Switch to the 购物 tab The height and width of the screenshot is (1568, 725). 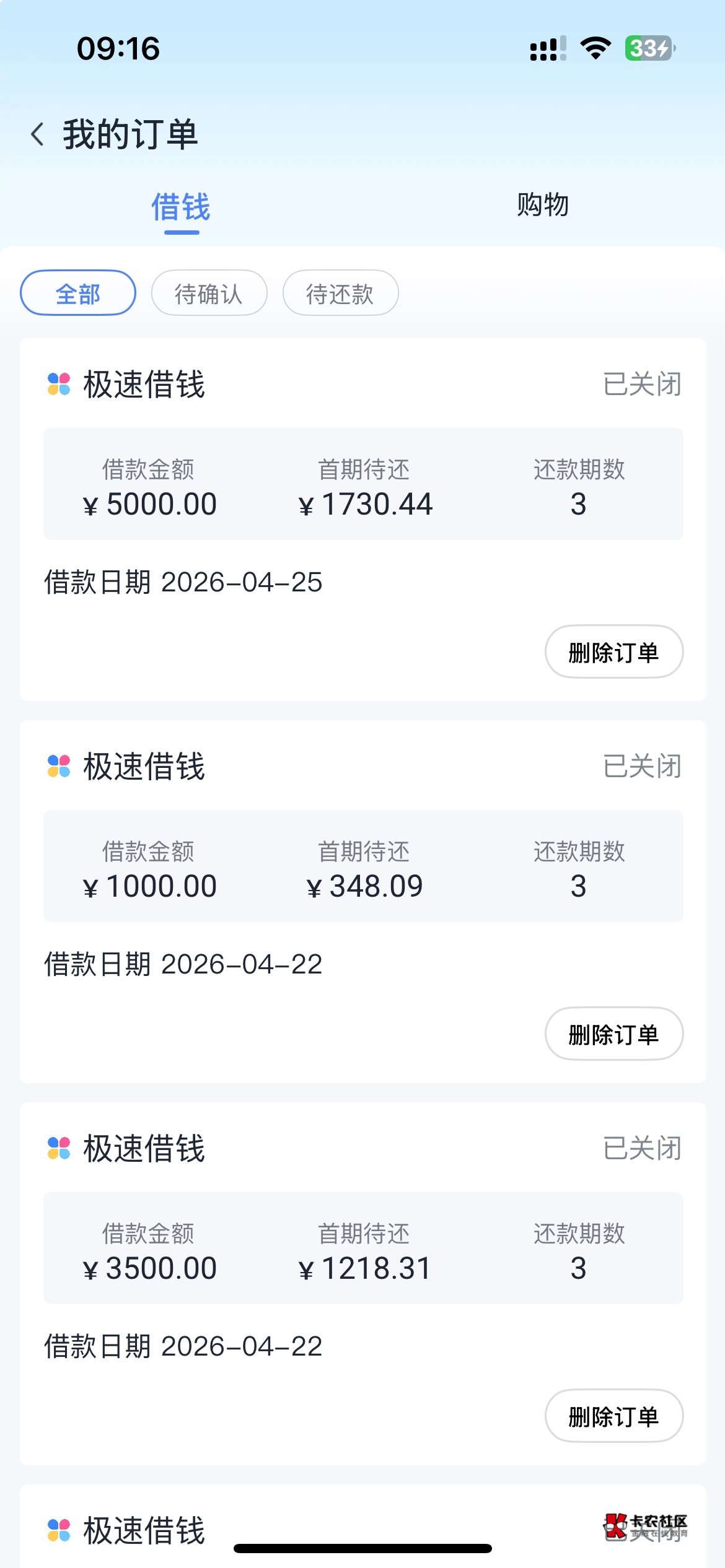click(543, 205)
